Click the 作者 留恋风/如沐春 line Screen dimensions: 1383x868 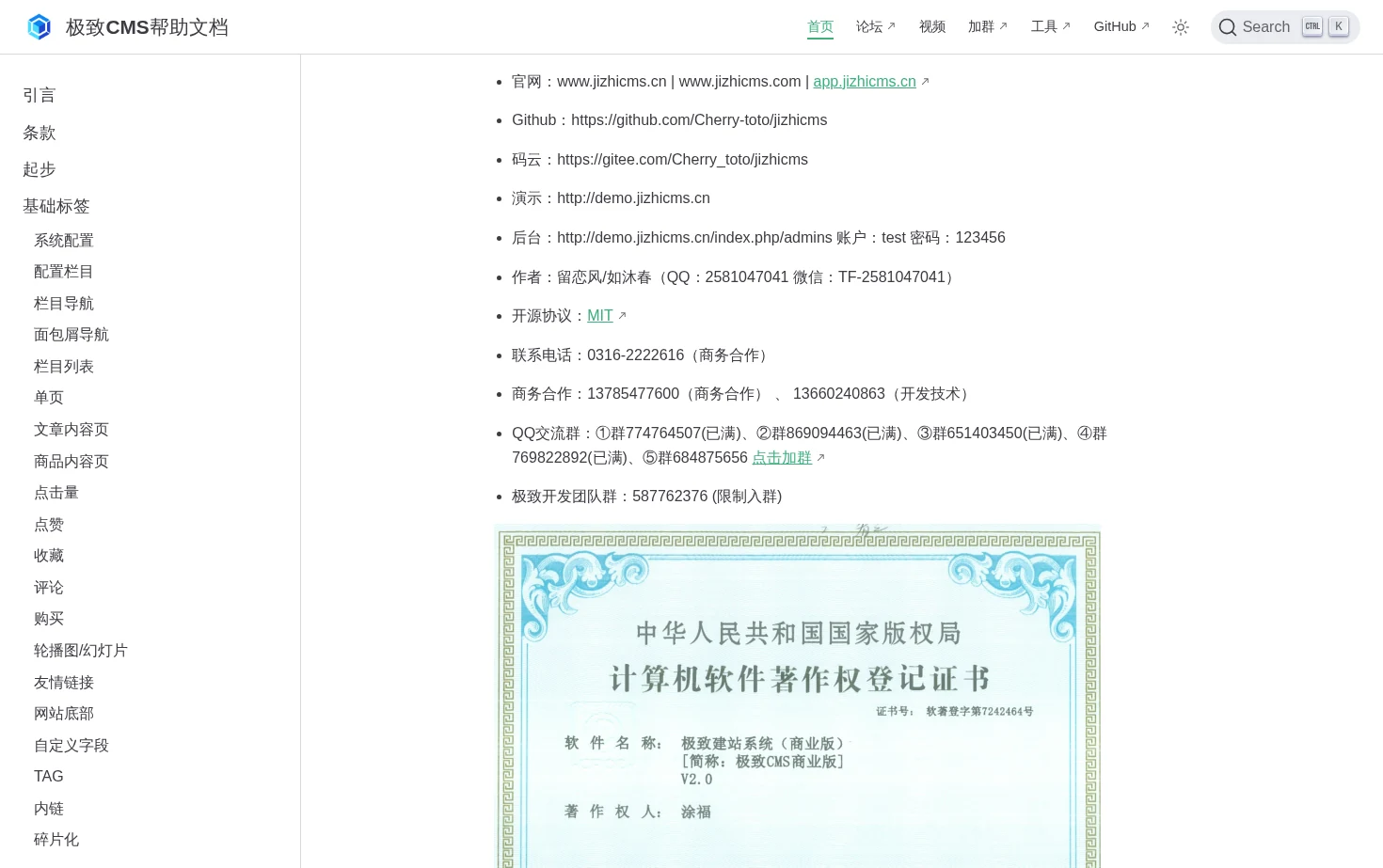coord(737,277)
